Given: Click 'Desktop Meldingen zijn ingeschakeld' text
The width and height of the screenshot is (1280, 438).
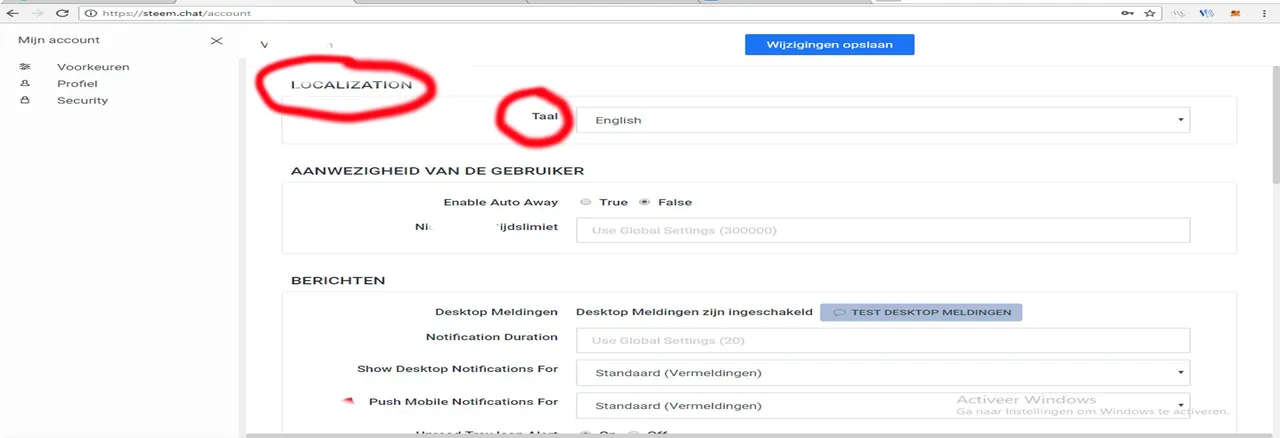Looking at the screenshot, I should (694, 312).
